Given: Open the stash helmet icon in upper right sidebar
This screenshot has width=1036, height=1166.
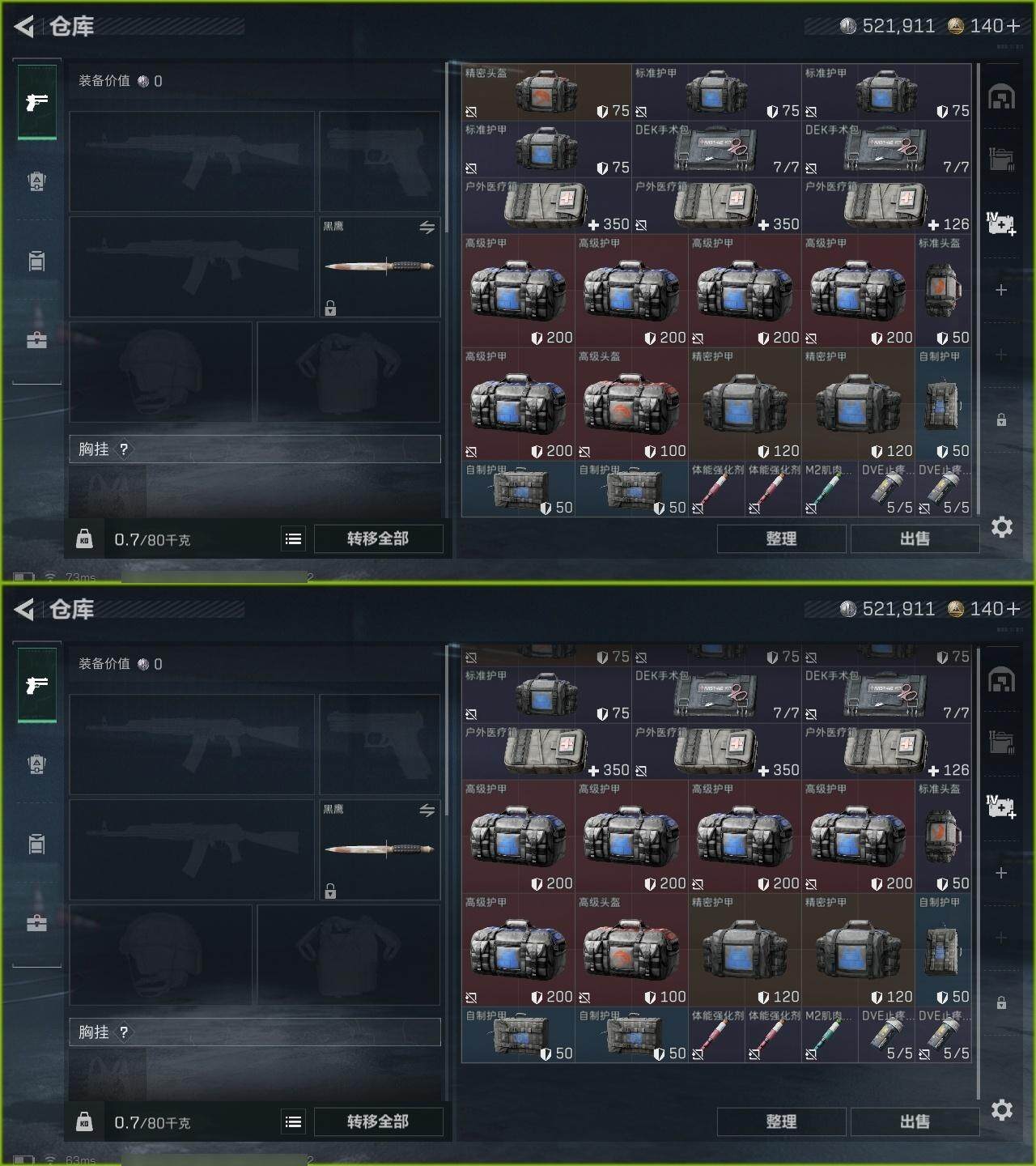Looking at the screenshot, I should click(1001, 97).
